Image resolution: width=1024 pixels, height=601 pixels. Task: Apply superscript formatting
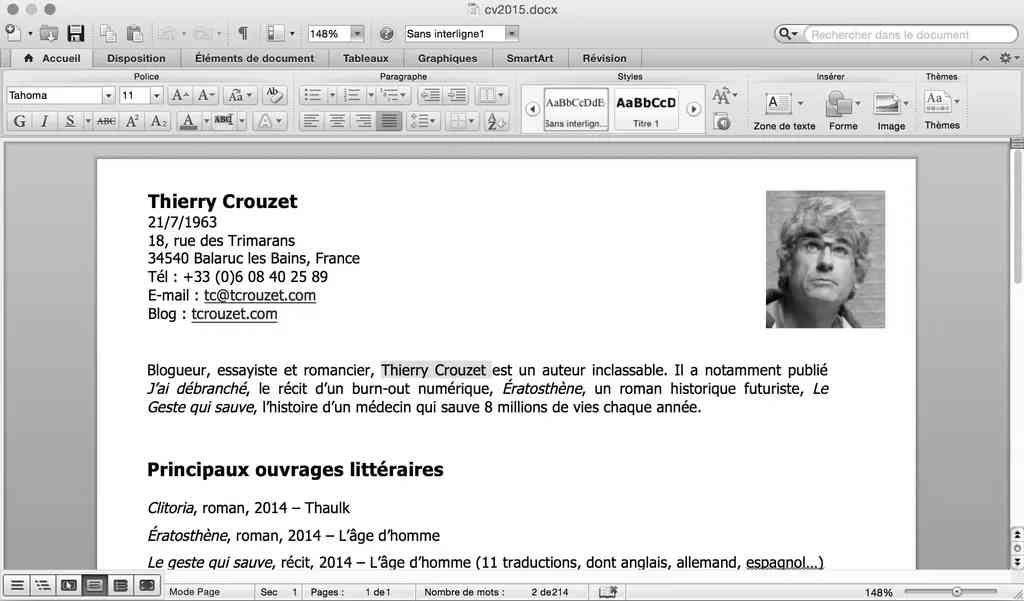click(133, 122)
